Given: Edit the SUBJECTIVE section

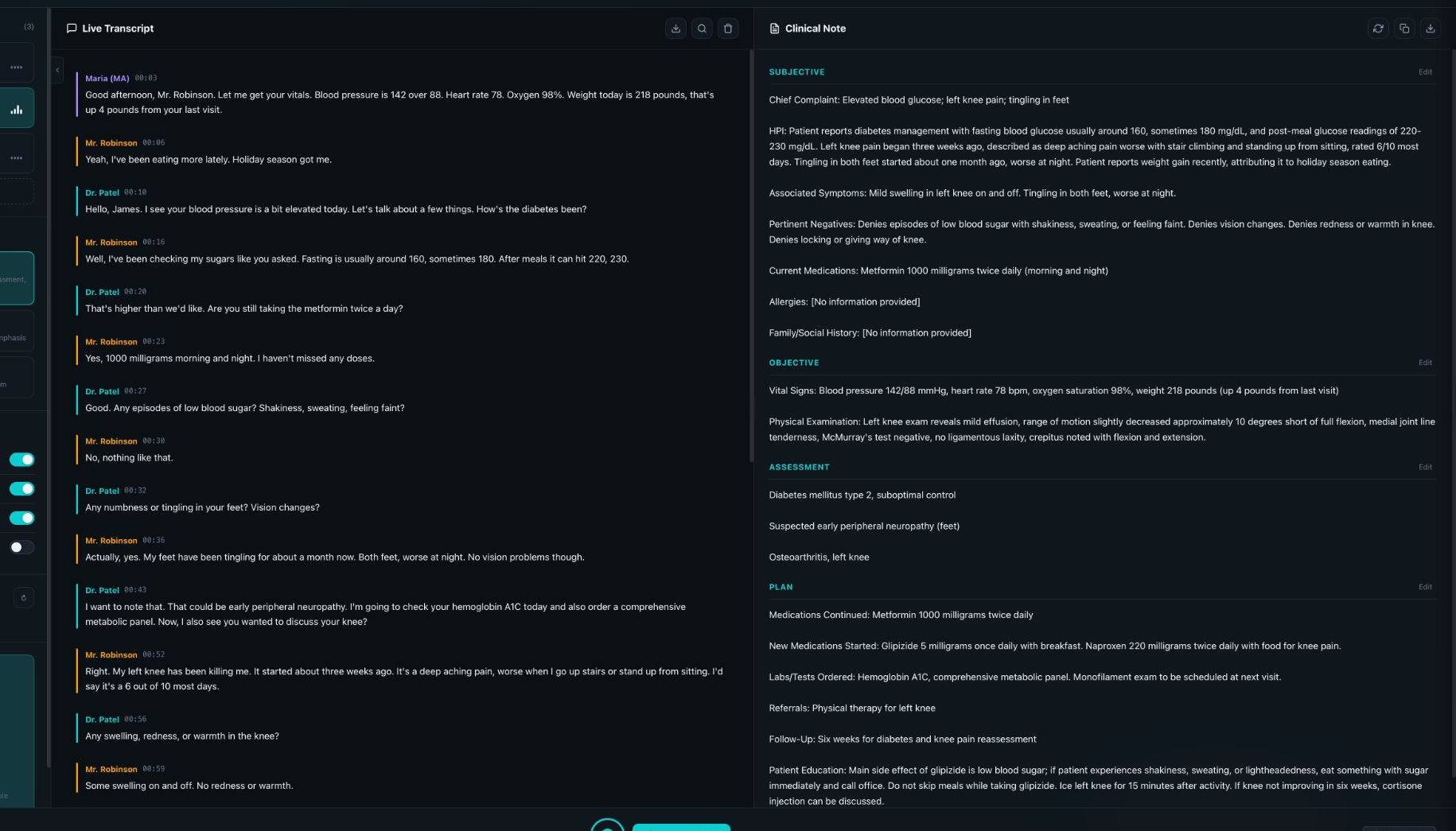Looking at the screenshot, I should (1424, 72).
